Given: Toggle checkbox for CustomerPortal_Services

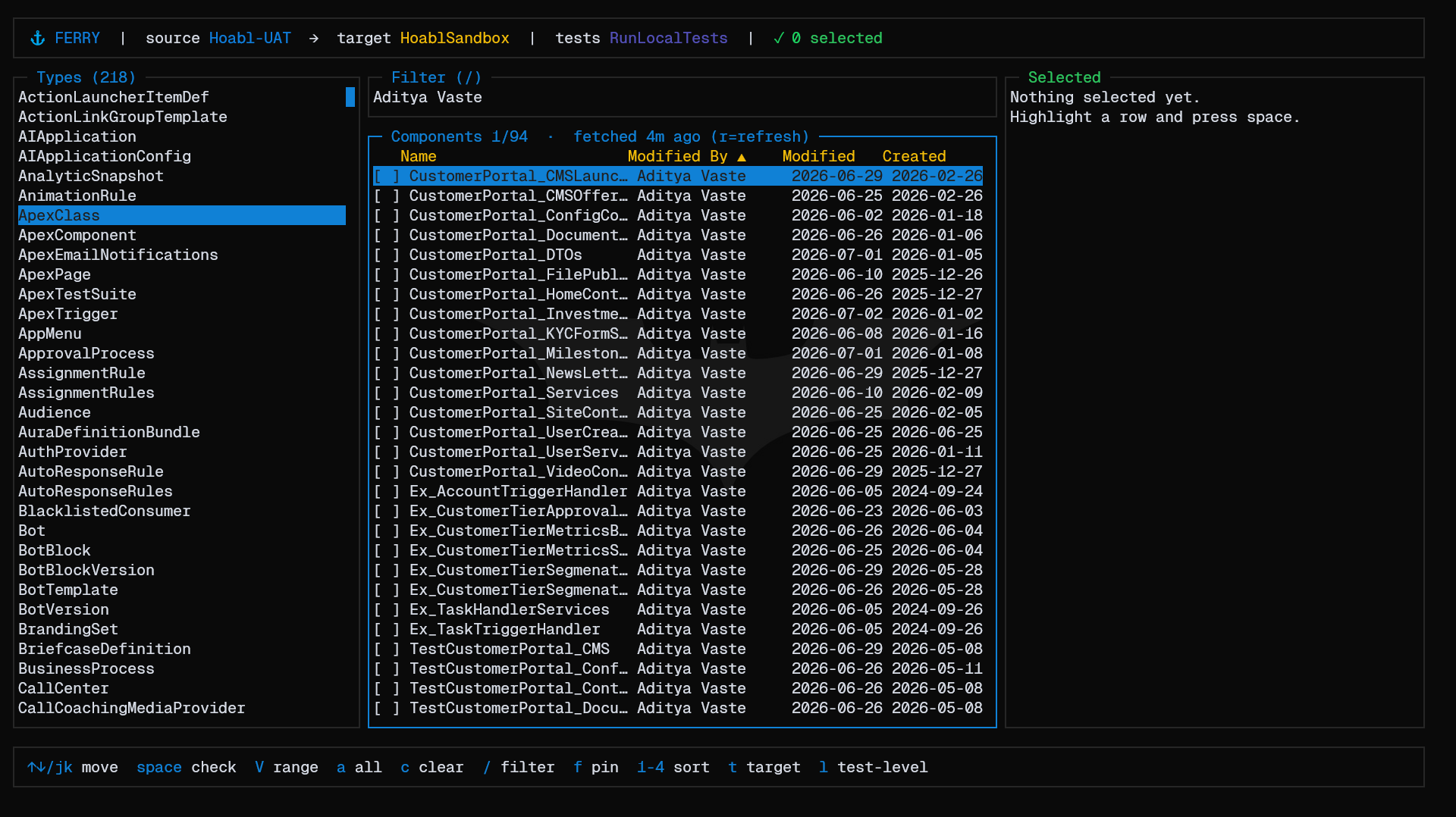Looking at the screenshot, I should (x=387, y=393).
